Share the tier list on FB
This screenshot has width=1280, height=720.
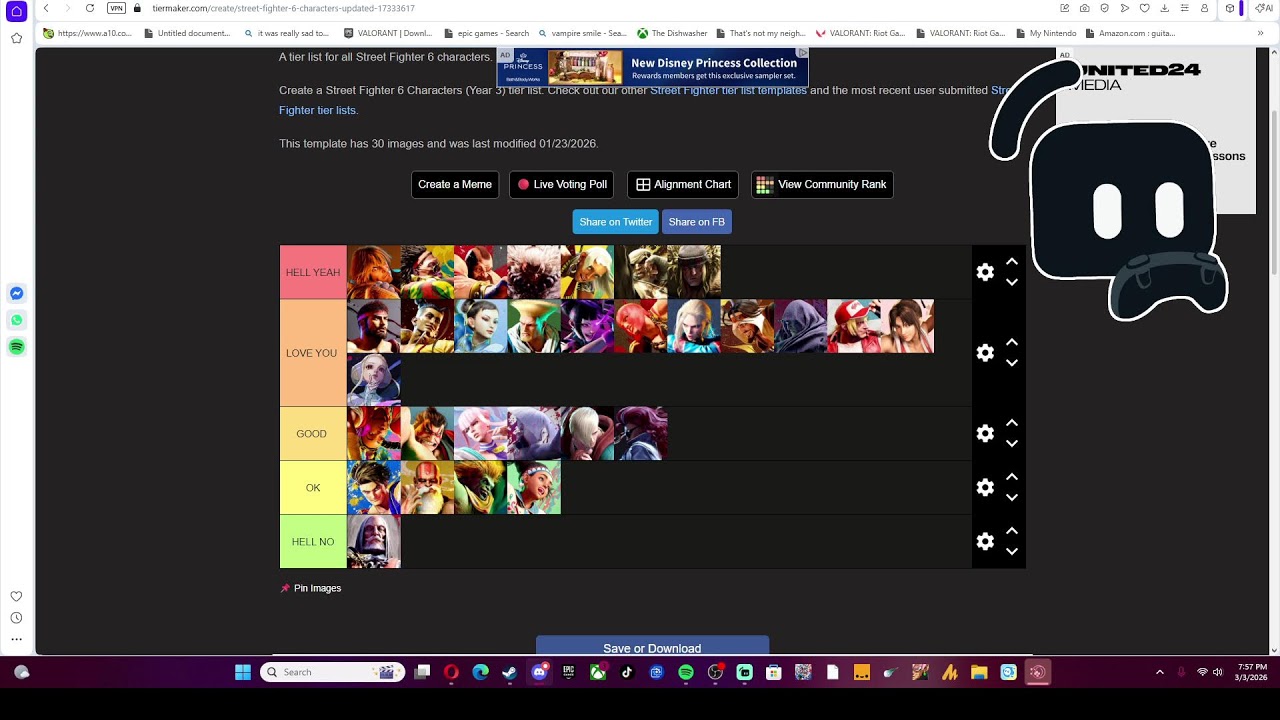coord(697,222)
